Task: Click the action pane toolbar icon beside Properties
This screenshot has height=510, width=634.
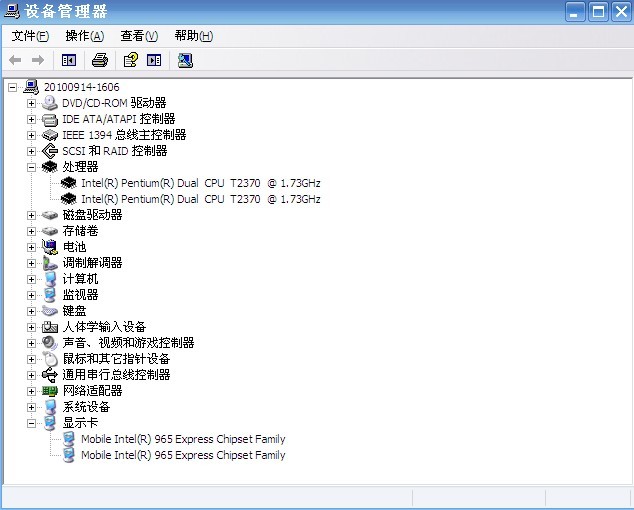Action: point(154,61)
